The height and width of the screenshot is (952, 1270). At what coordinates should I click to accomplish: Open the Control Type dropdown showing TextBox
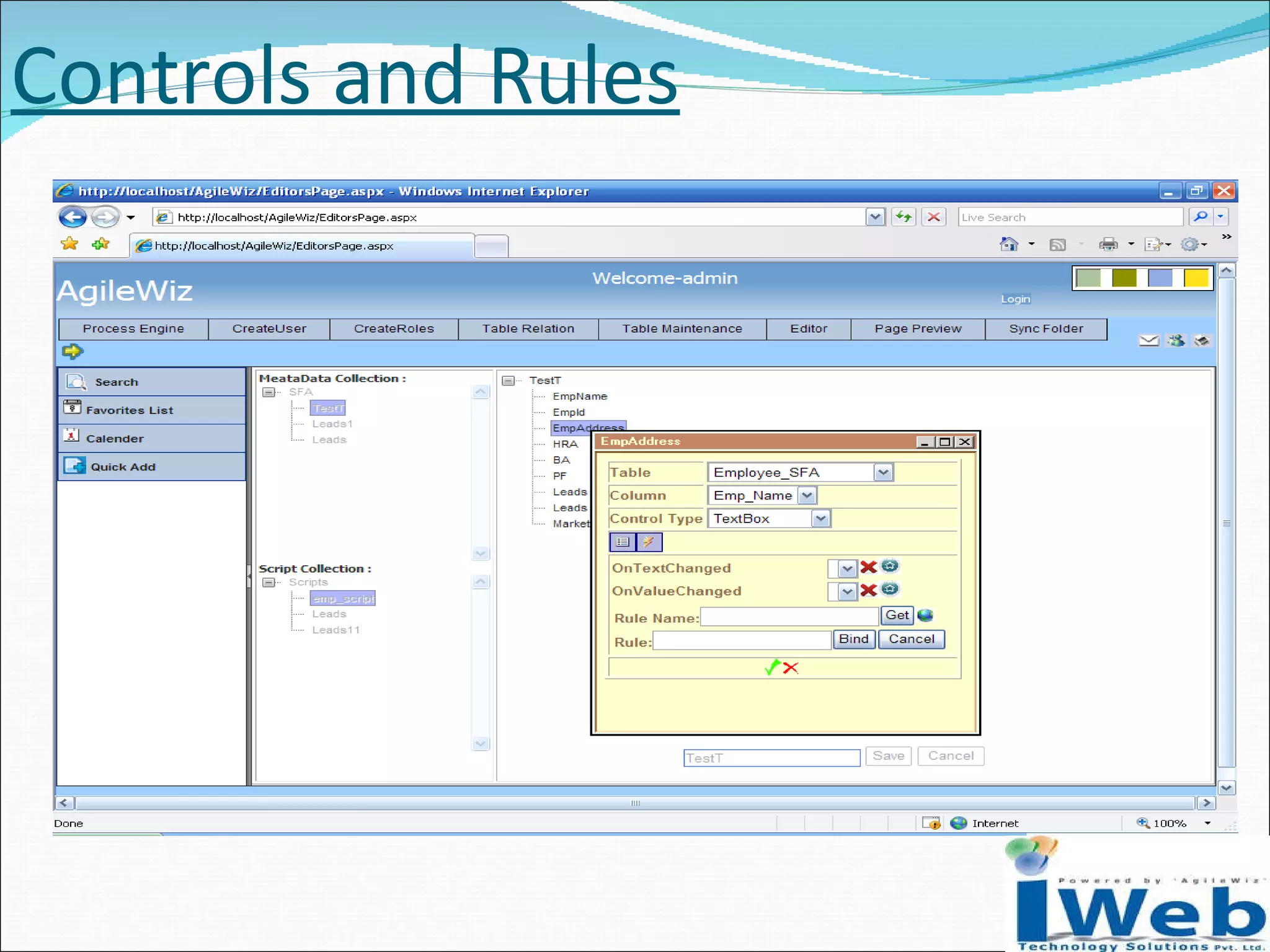pyautogui.click(x=820, y=519)
